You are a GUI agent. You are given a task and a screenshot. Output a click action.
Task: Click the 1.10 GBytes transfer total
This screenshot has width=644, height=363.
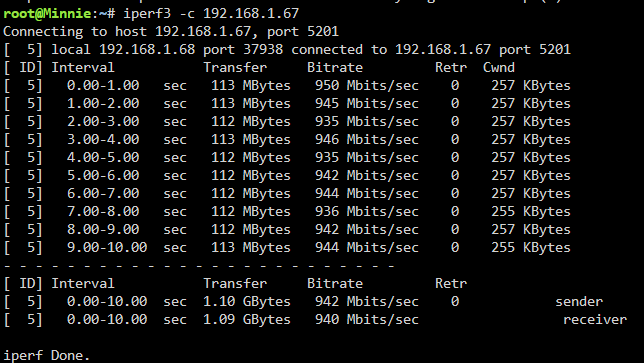click(247, 302)
